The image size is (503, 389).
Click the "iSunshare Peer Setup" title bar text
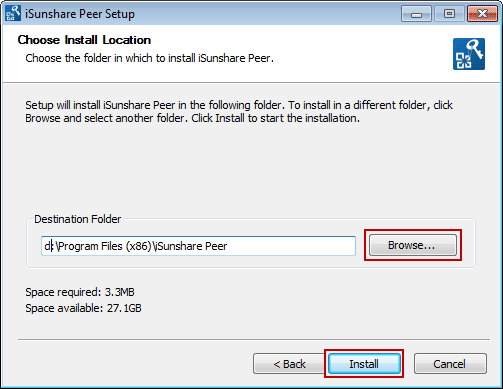pyautogui.click(x=80, y=14)
